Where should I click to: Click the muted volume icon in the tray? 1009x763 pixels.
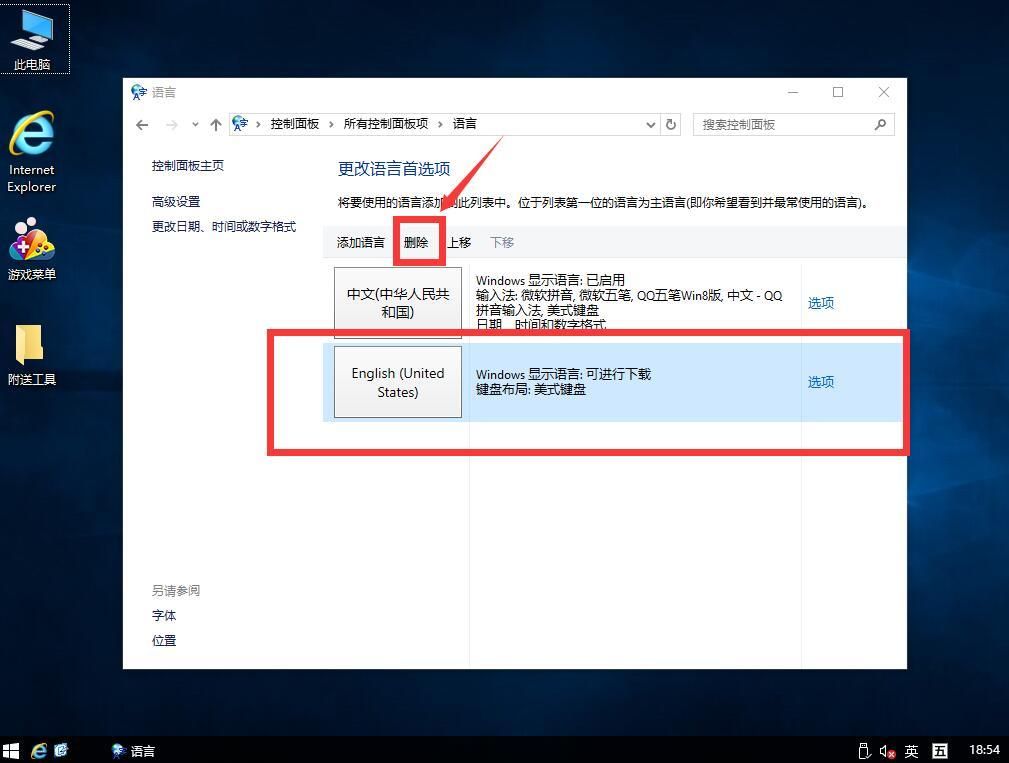click(x=886, y=750)
